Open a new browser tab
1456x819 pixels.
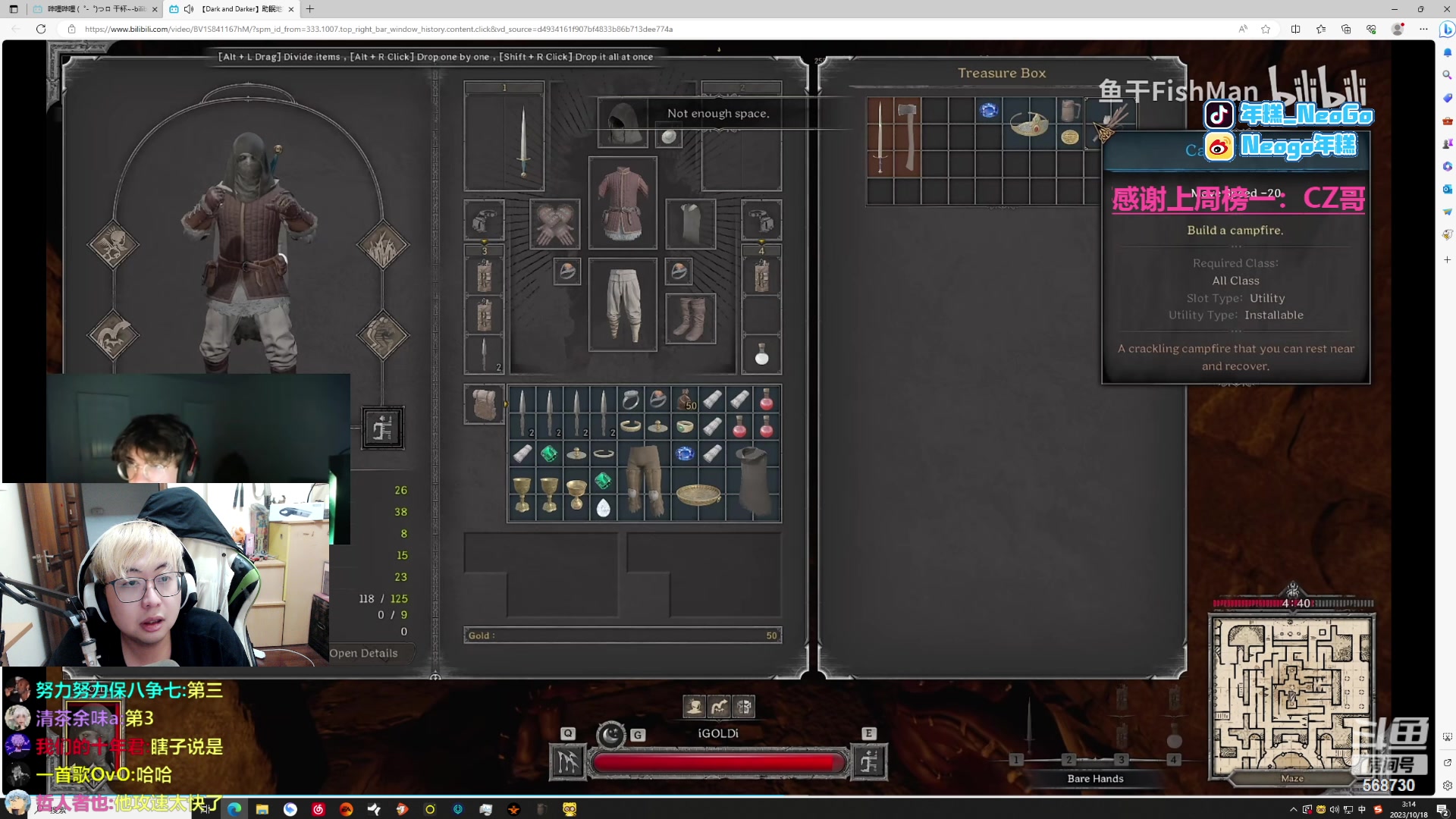310,9
